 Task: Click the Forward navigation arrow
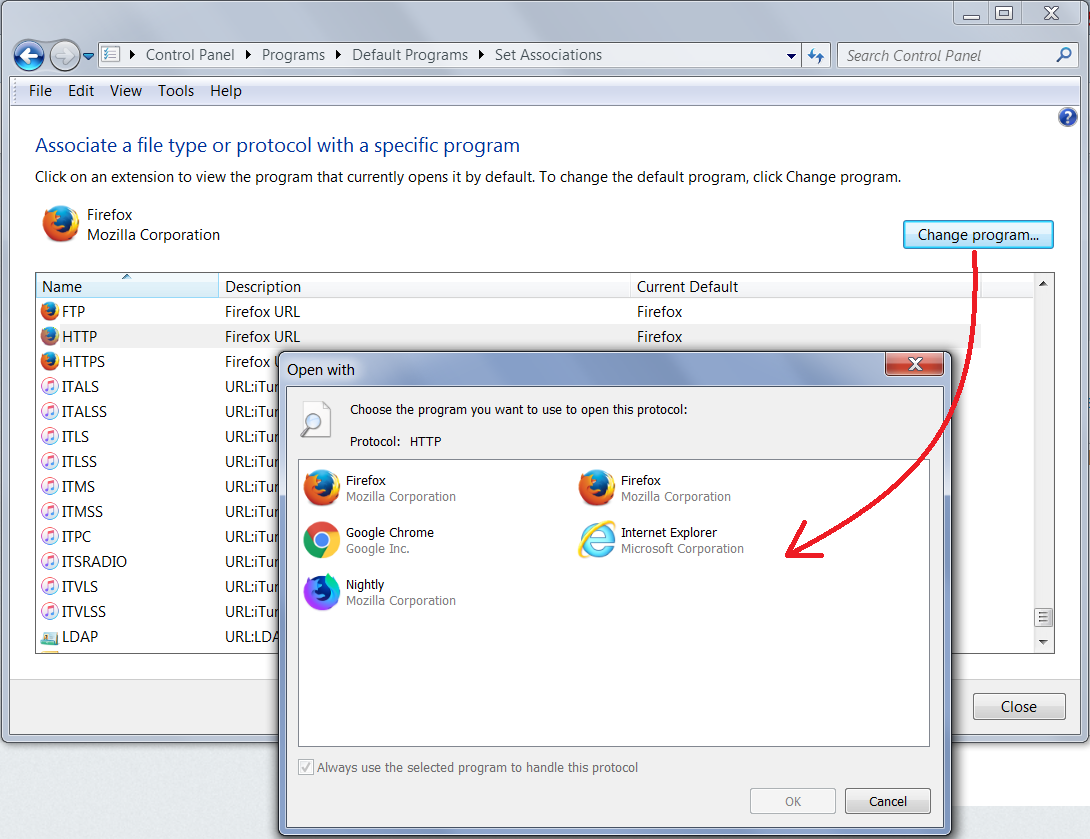tap(64, 56)
